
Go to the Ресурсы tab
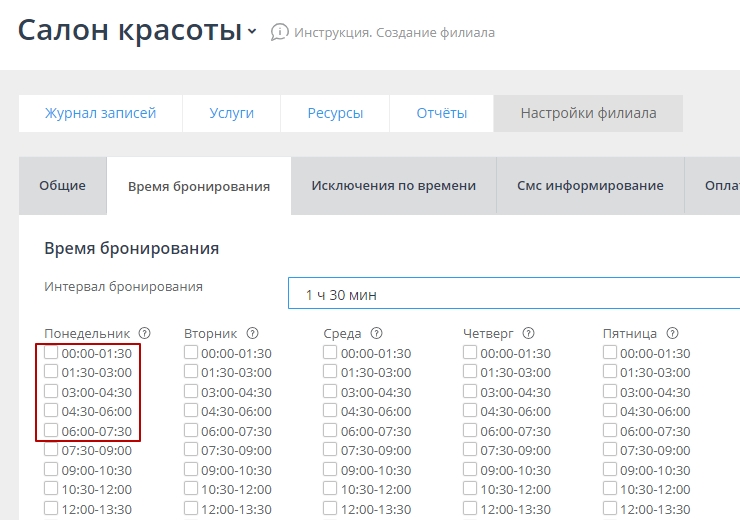(x=335, y=113)
